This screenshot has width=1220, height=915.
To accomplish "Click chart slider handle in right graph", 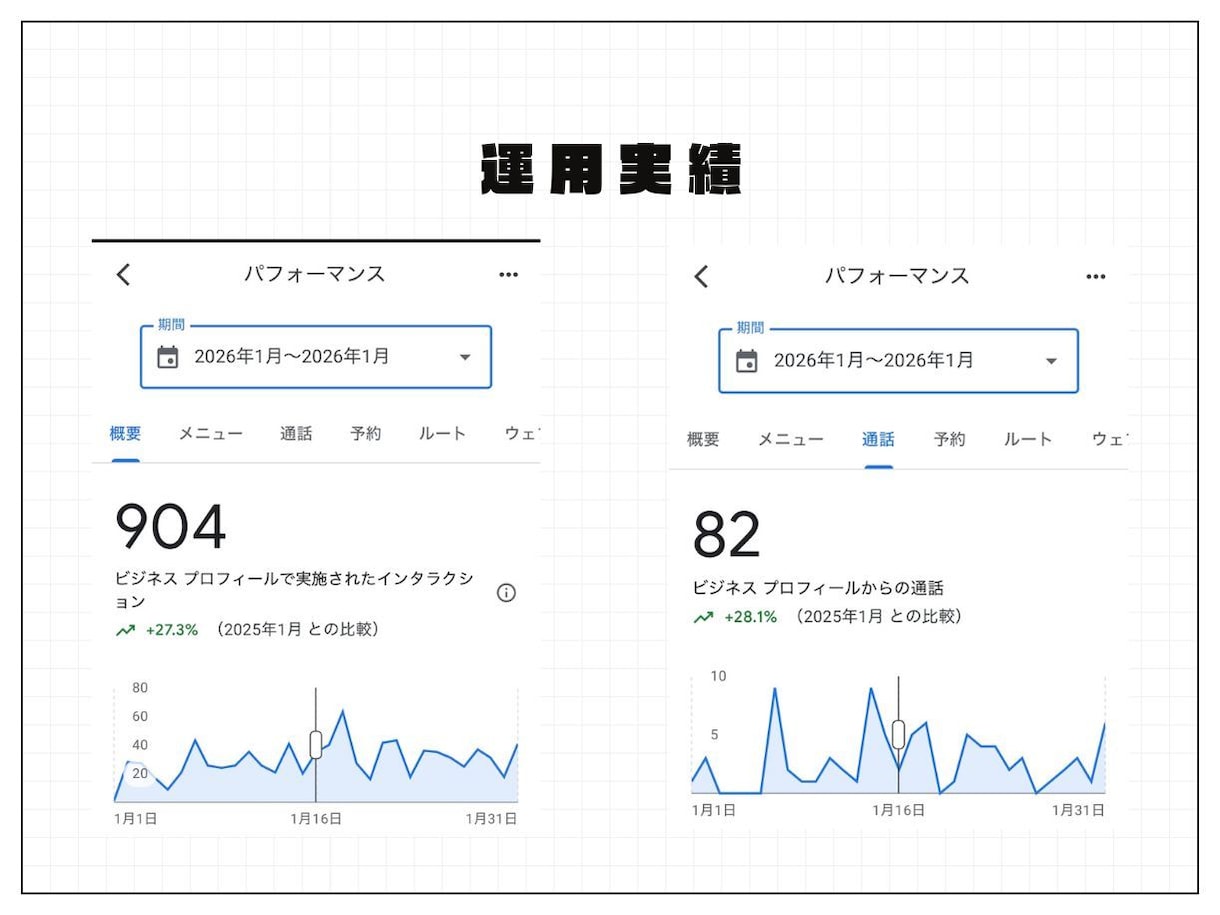I will pyautogui.click(x=898, y=734).
